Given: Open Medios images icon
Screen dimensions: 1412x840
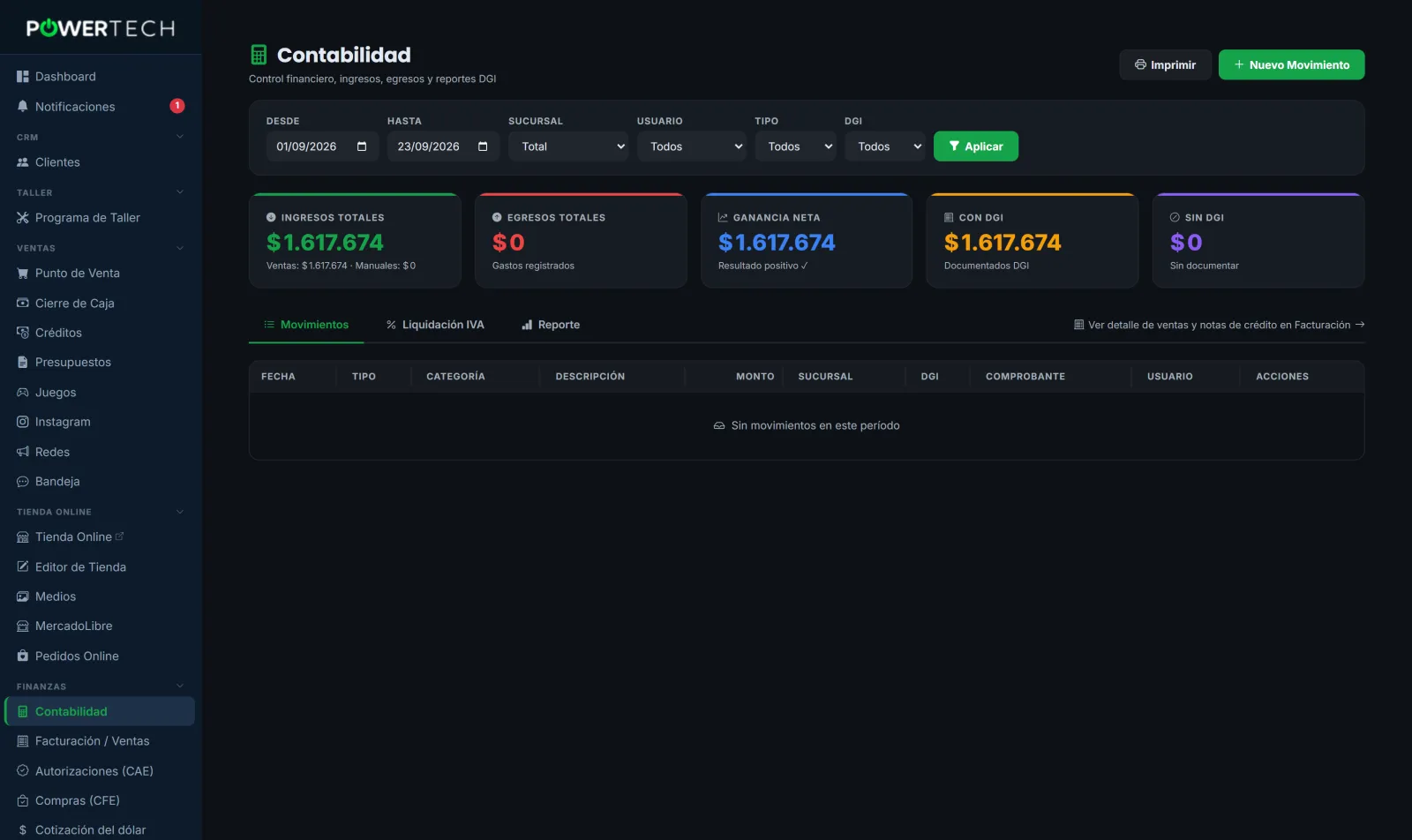Looking at the screenshot, I should pos(23,596).
